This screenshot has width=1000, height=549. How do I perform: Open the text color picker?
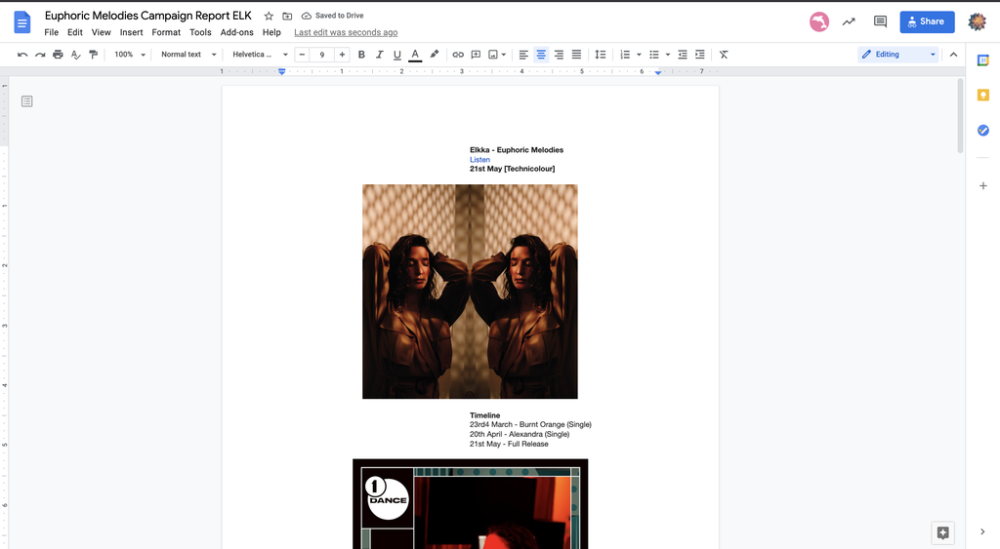[415, 55]
